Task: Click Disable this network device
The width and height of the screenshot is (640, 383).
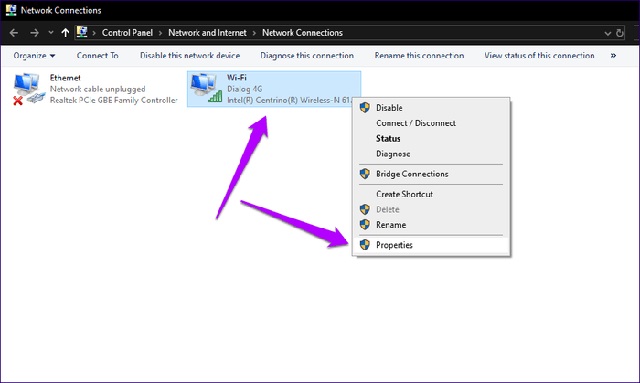Action: [190, 56]
